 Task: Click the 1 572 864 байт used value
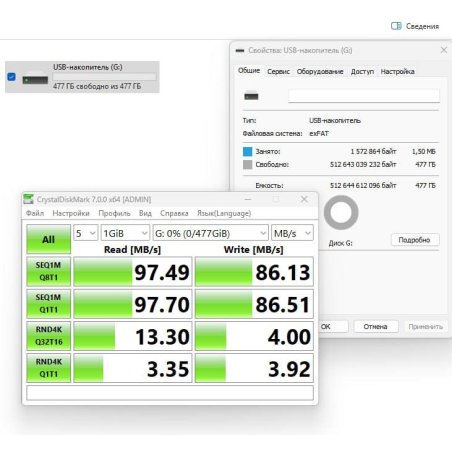coord(373,151)
